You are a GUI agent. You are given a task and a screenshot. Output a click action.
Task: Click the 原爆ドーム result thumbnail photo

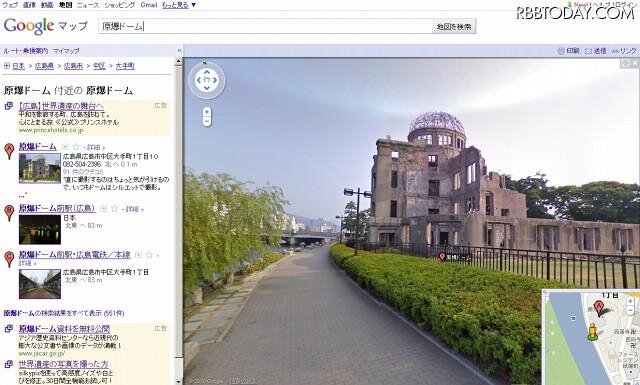coord(40,168)
